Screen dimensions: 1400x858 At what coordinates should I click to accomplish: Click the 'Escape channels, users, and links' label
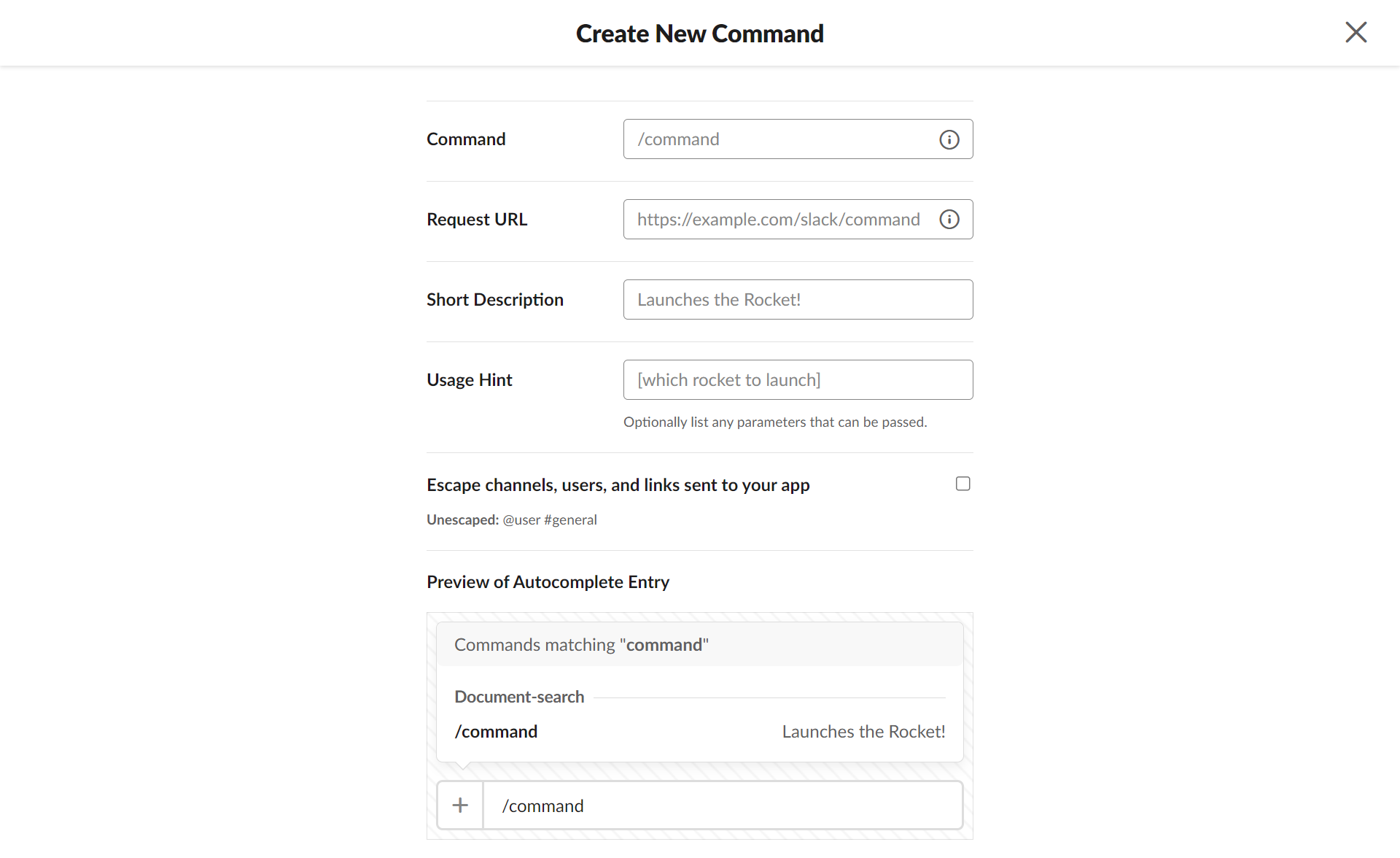[618, 485]
